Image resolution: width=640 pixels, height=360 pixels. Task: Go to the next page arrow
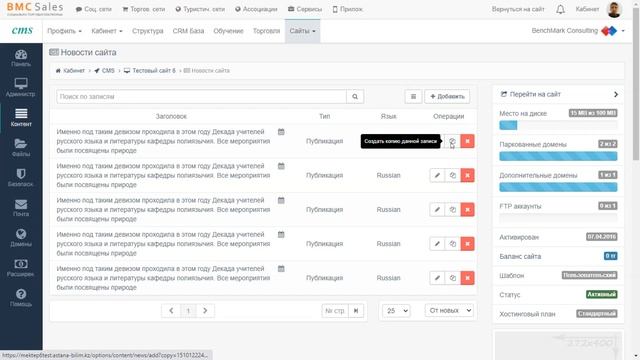tap(205, 311)
